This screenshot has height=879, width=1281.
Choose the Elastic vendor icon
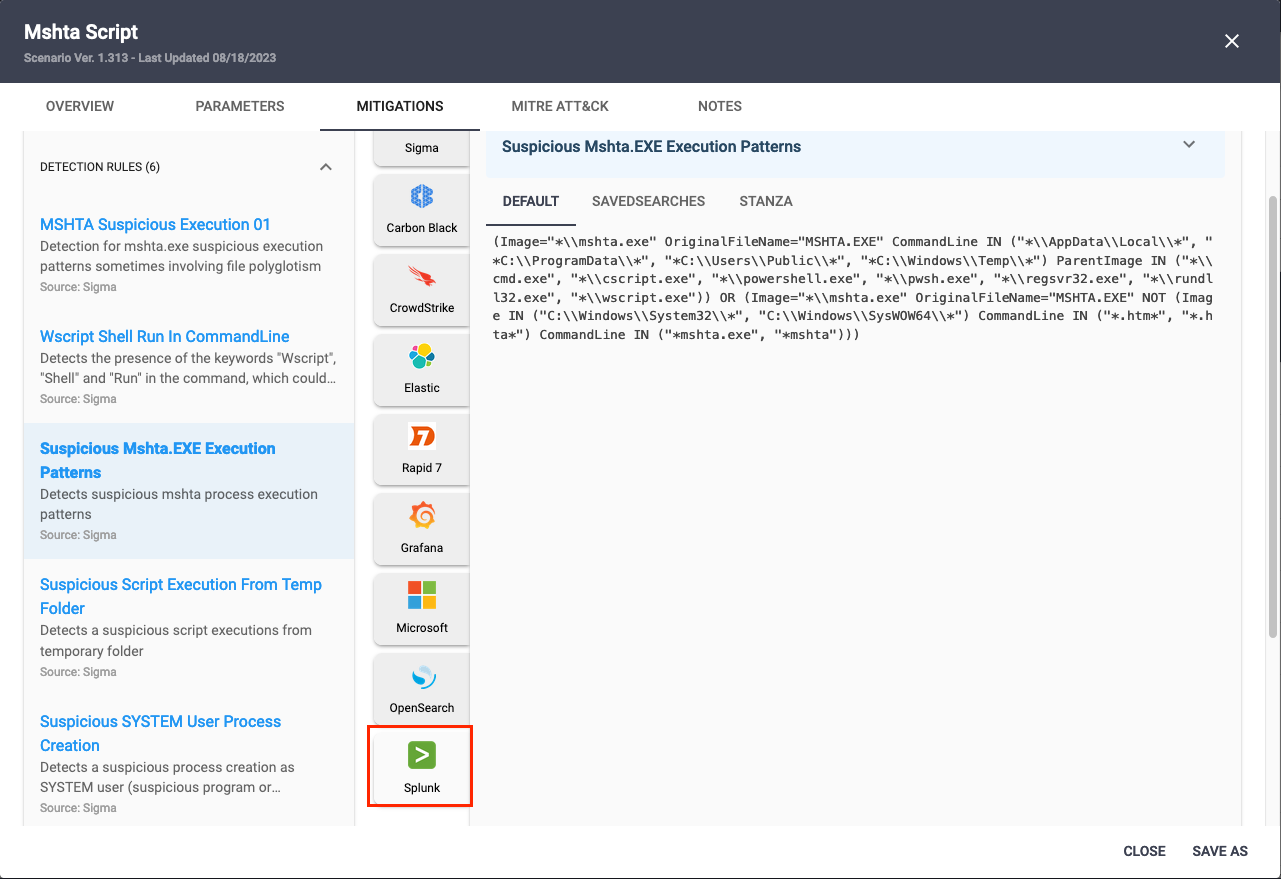pos(421,357)
